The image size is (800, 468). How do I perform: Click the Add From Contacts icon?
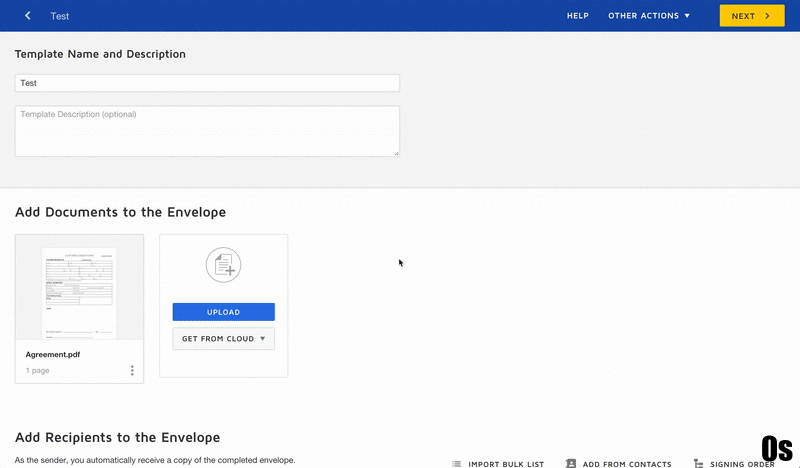[x=571, y=464]
